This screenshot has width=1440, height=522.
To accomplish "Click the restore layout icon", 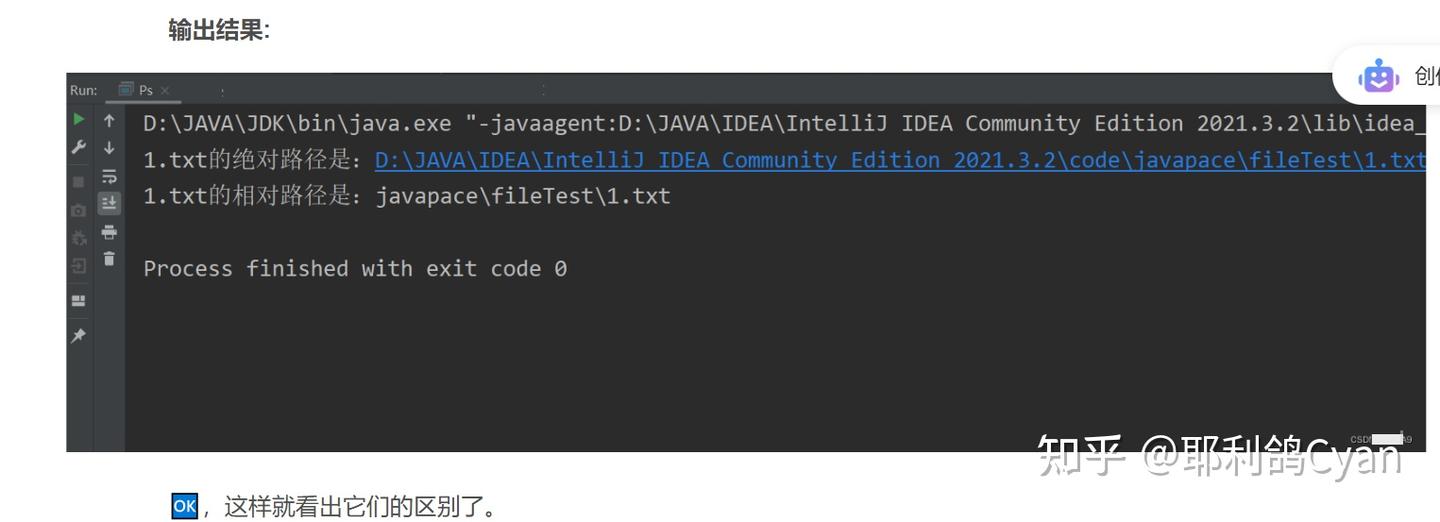I will click(x=79, y=300).
